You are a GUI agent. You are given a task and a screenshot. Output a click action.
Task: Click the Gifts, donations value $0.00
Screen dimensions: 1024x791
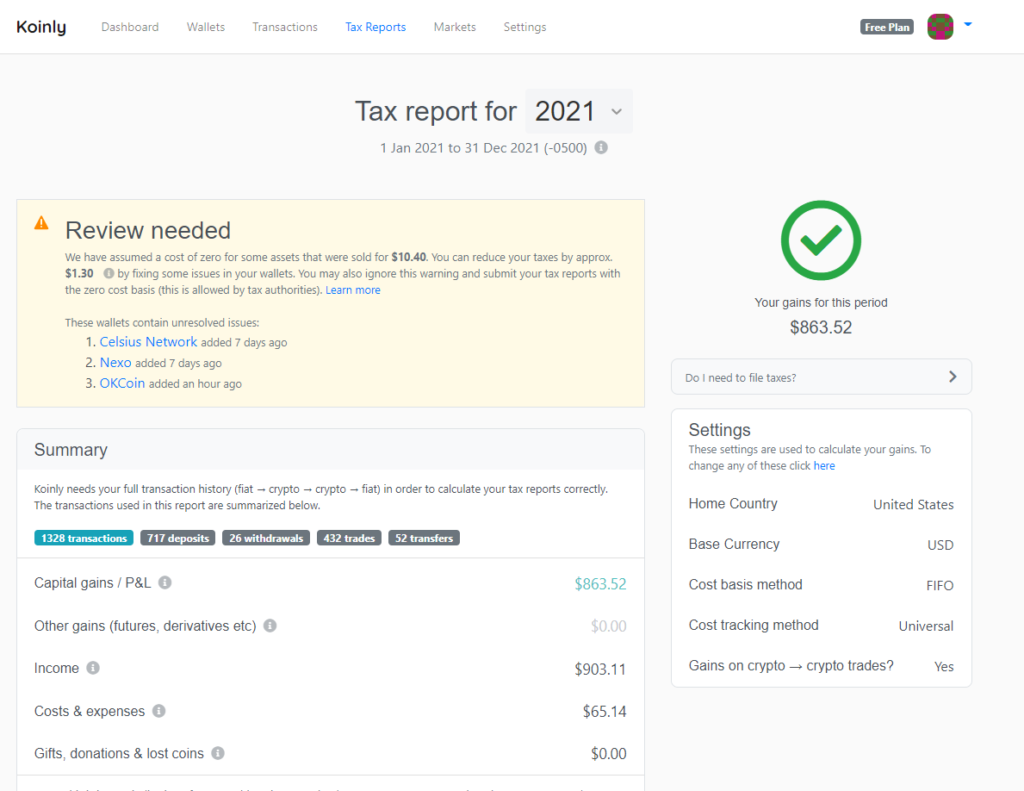coord(608,754)
